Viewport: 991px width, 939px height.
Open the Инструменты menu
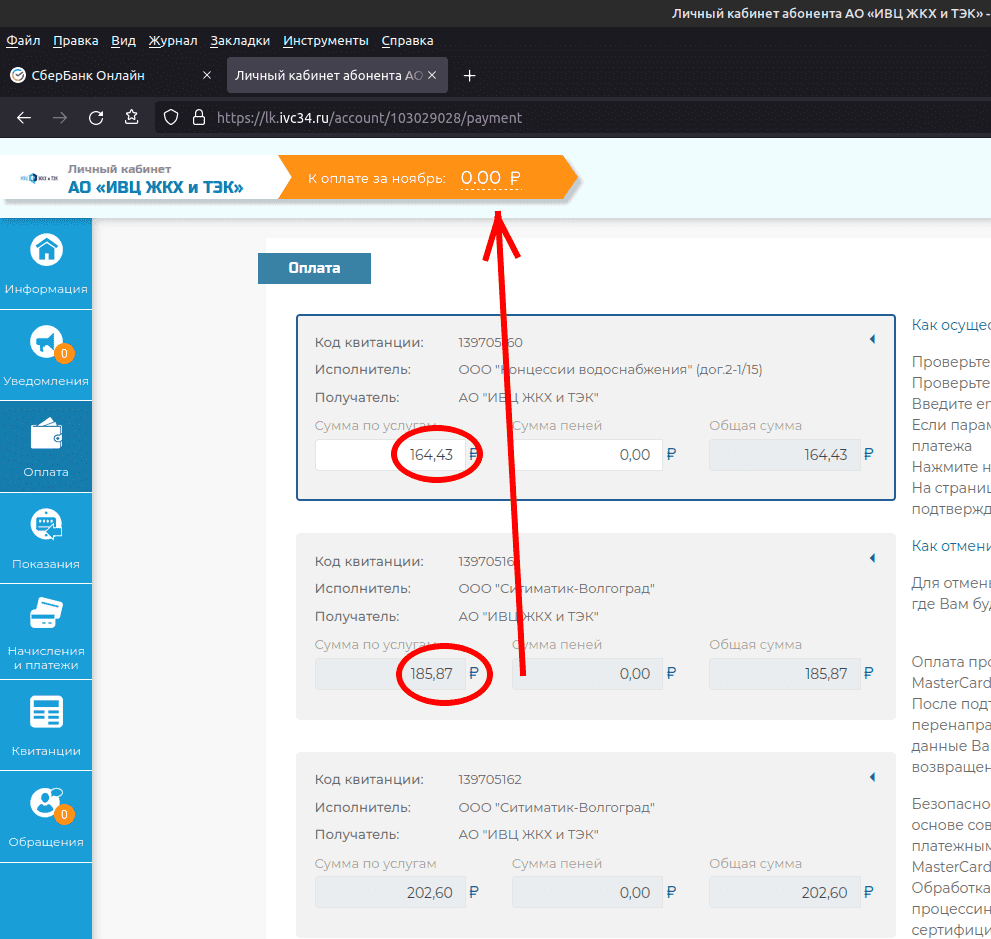point(325,41)
